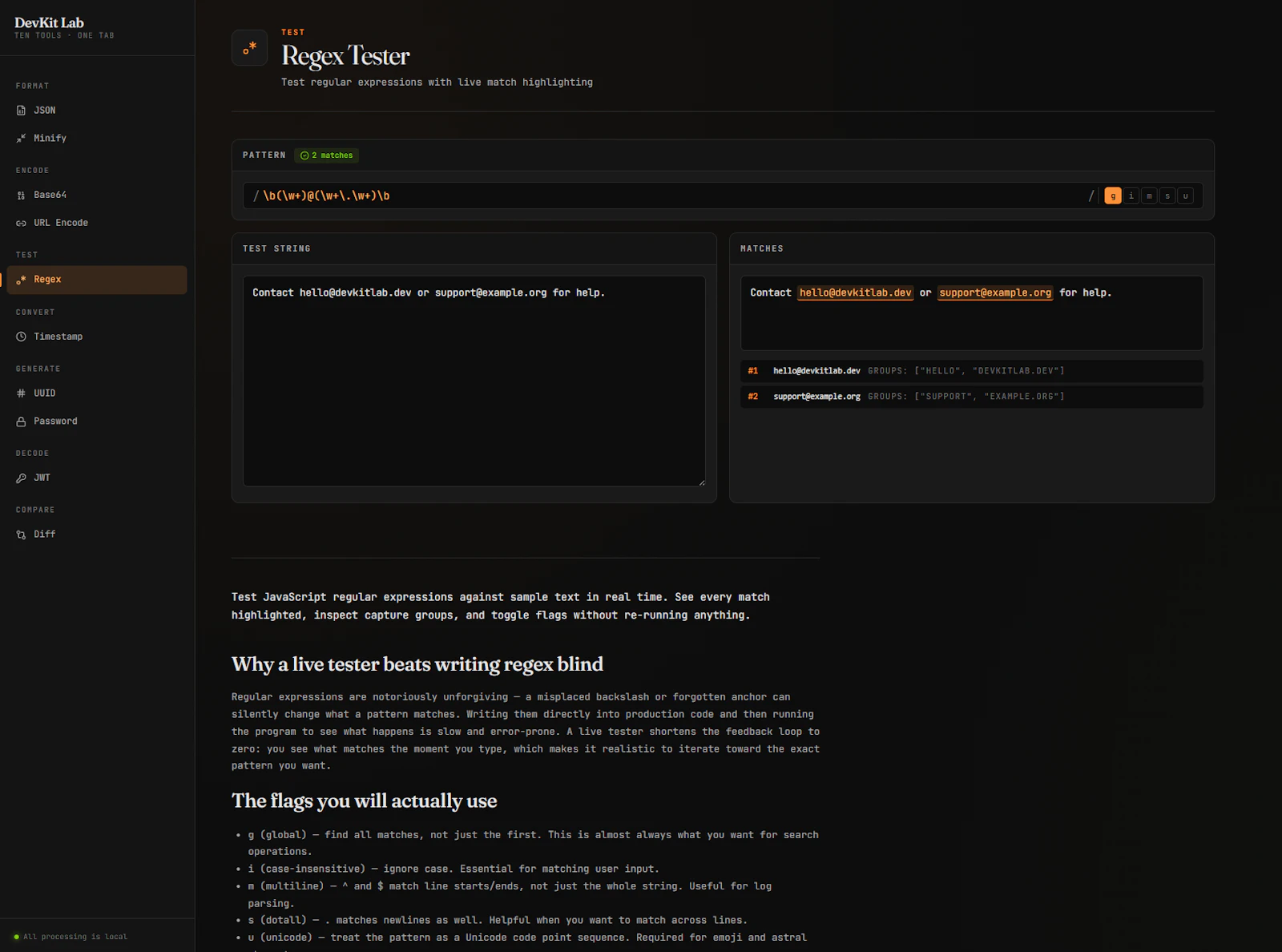Click the UUID hash icon
1282x952 pixels.
click(21, 393)
